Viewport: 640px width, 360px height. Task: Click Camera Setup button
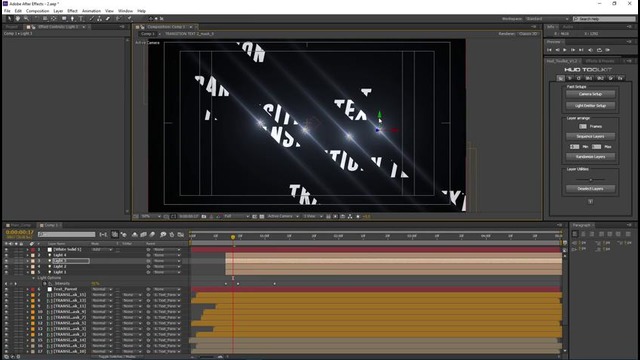pyautogui.click(x=590, y=94)
